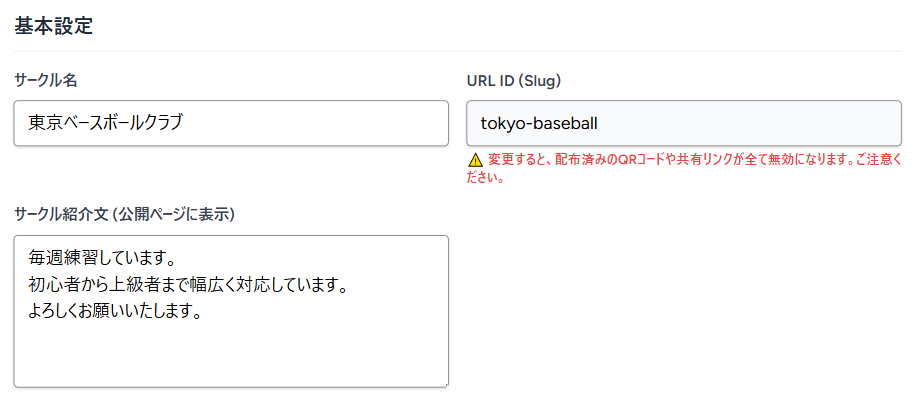Click the tokyo-baseball slug text
The width and height of the screenshot is (921, 413).
(539, 123)
